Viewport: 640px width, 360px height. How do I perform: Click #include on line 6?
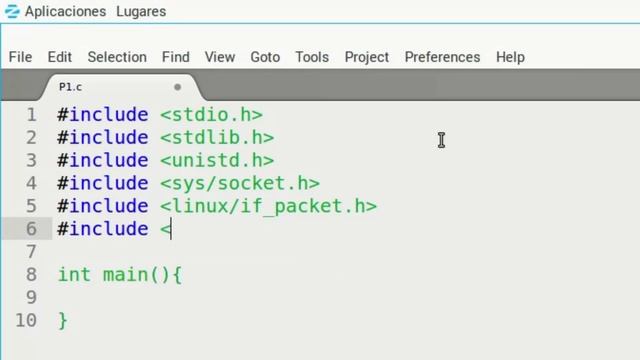coord(103,229)
